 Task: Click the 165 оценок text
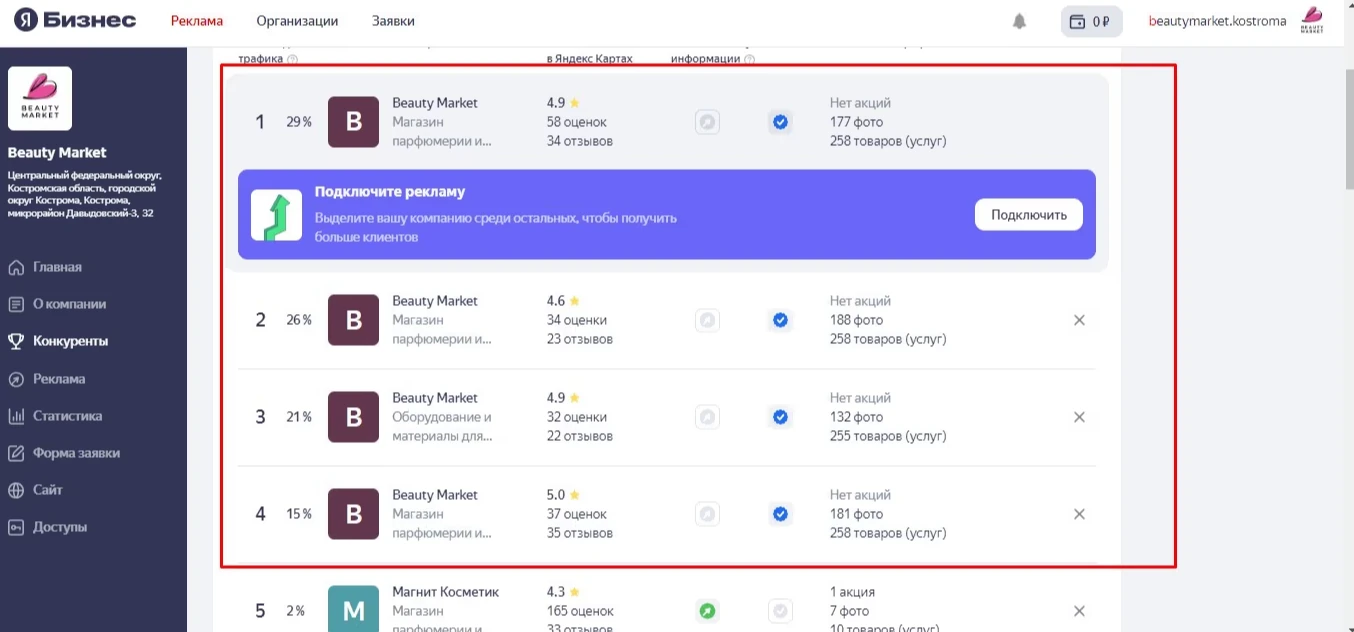[x=580, y=611]
